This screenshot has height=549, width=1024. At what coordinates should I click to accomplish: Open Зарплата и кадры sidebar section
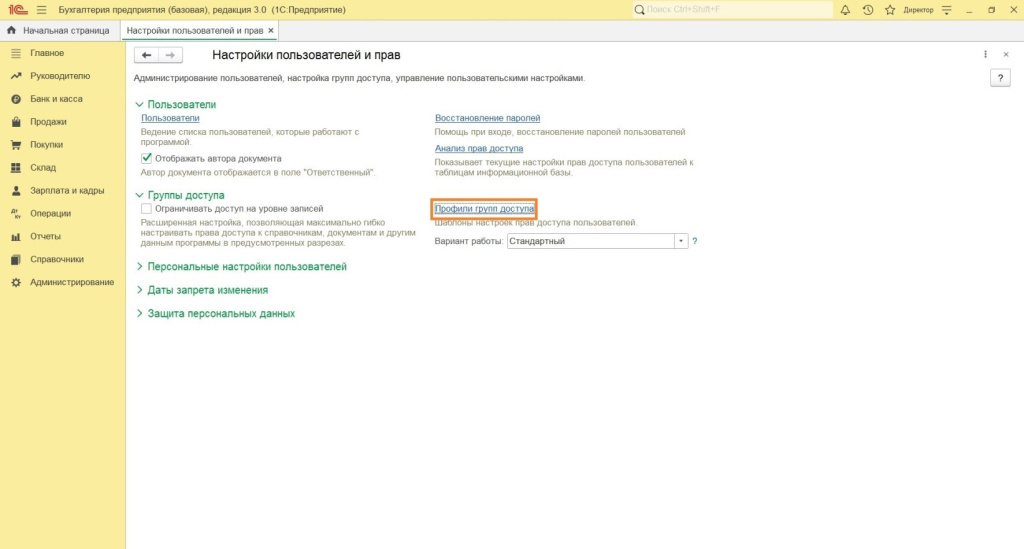click(67, 190)
